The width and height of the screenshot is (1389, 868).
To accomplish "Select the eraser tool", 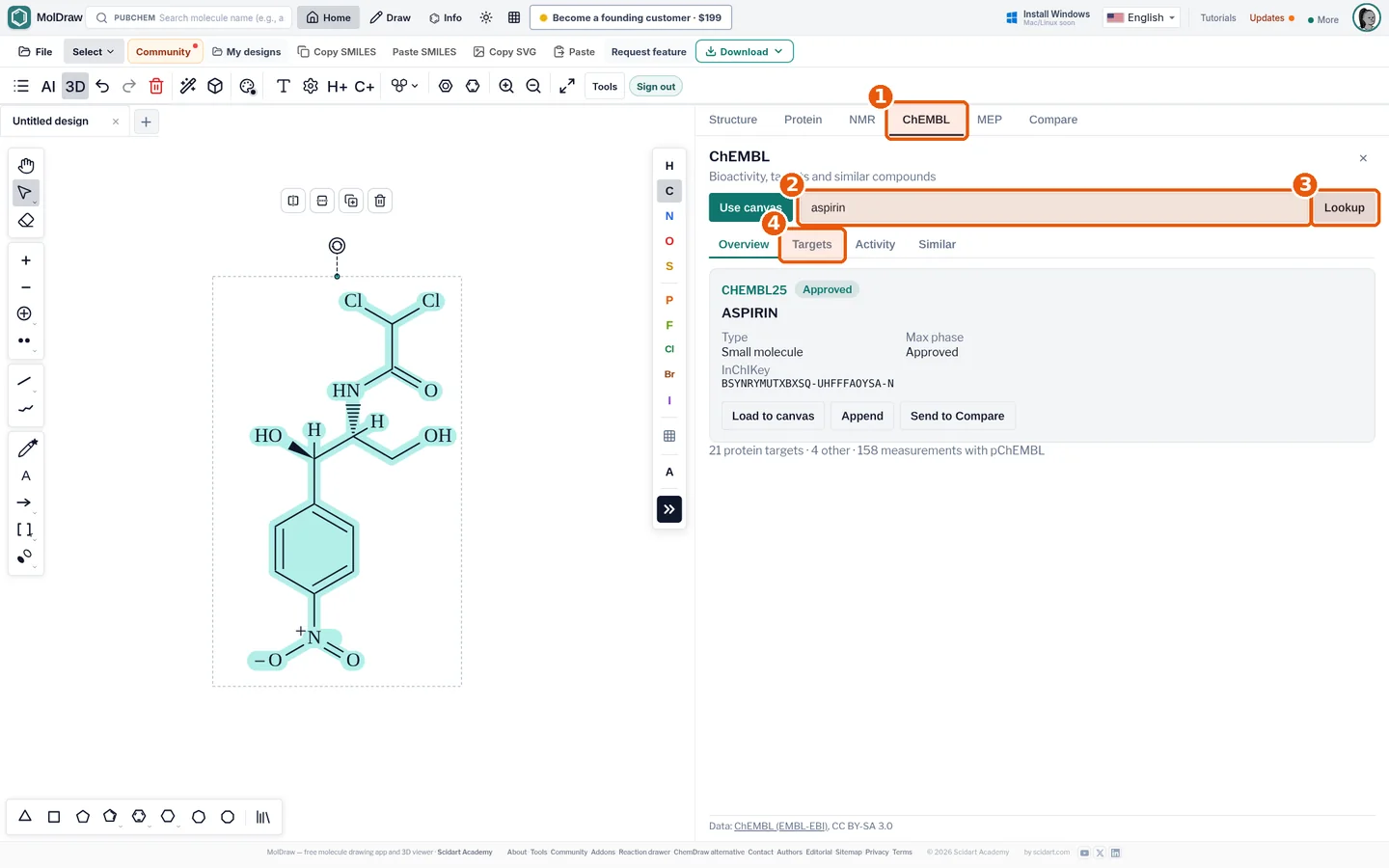I will pyautogui.click(x=26, y=221).
